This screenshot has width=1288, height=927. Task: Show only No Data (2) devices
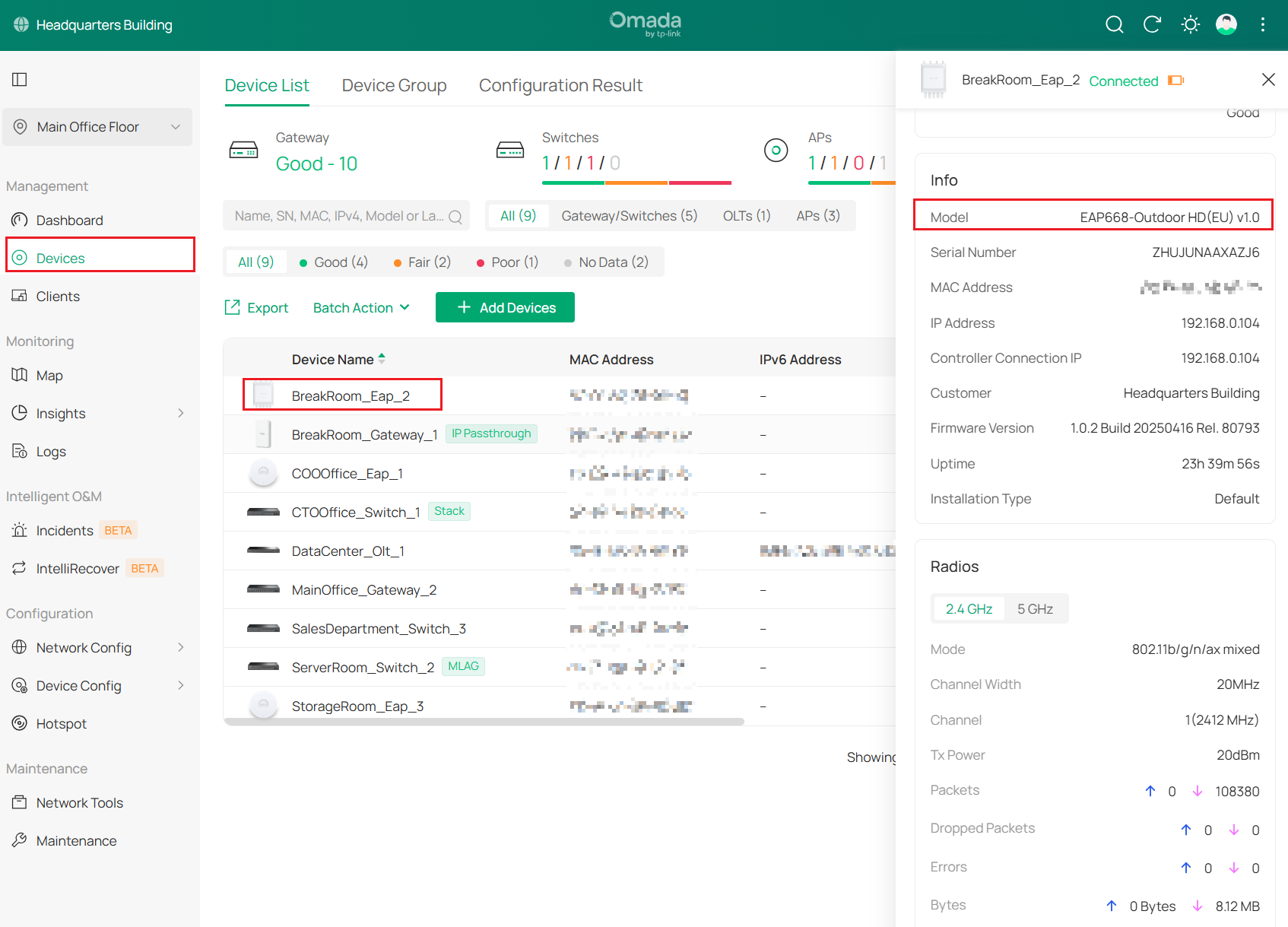[606, 262]
